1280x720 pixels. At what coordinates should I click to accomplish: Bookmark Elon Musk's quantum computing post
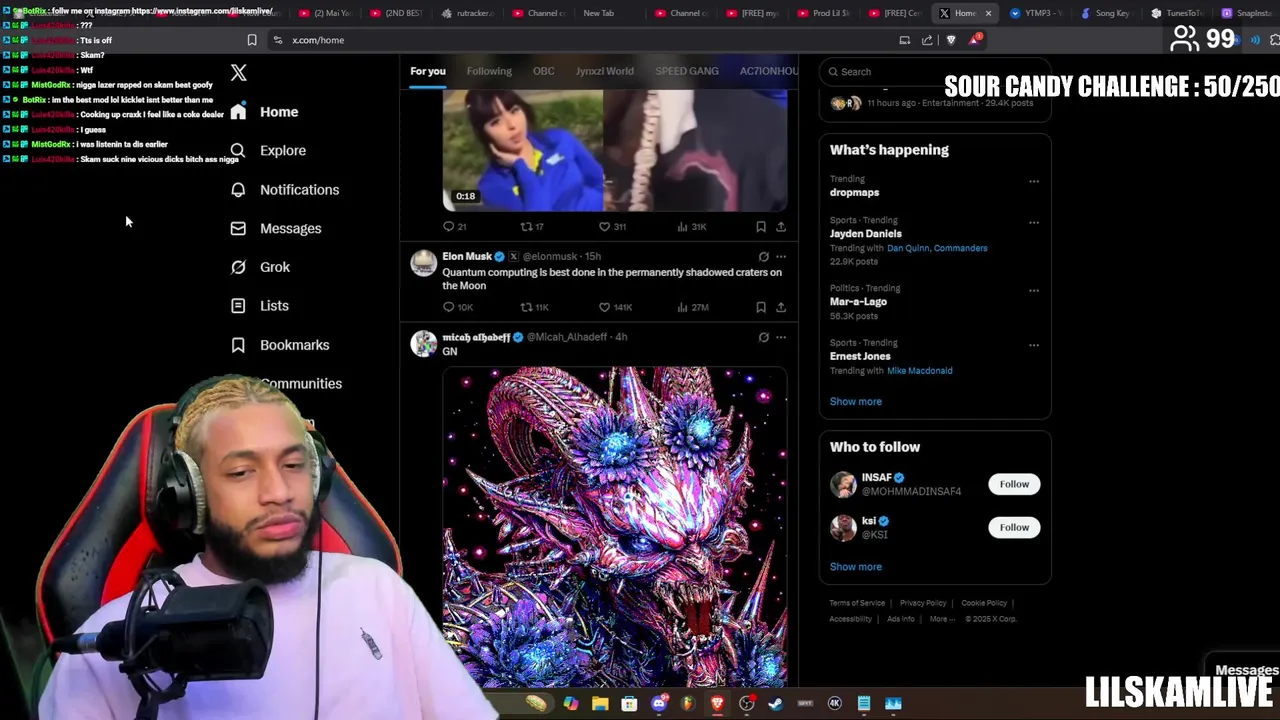coord(761,307)
